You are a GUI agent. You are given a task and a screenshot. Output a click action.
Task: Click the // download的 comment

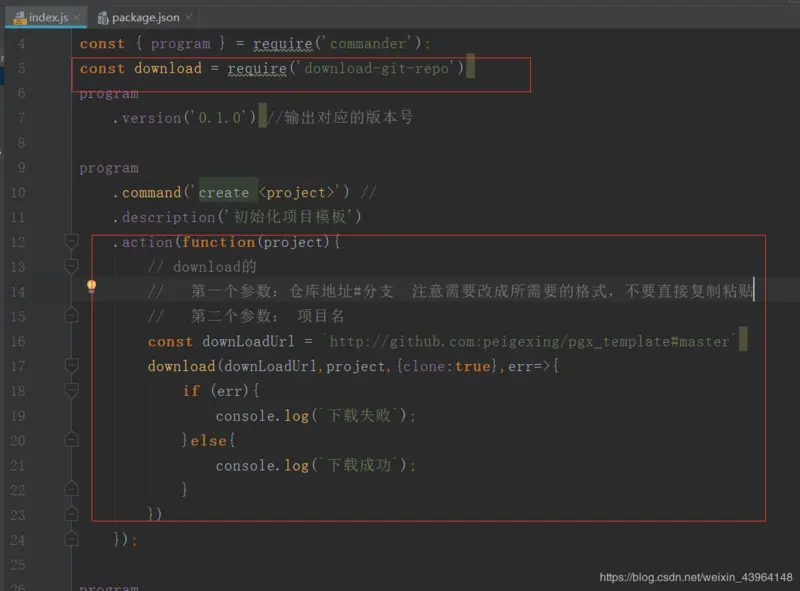click(203, 266)
